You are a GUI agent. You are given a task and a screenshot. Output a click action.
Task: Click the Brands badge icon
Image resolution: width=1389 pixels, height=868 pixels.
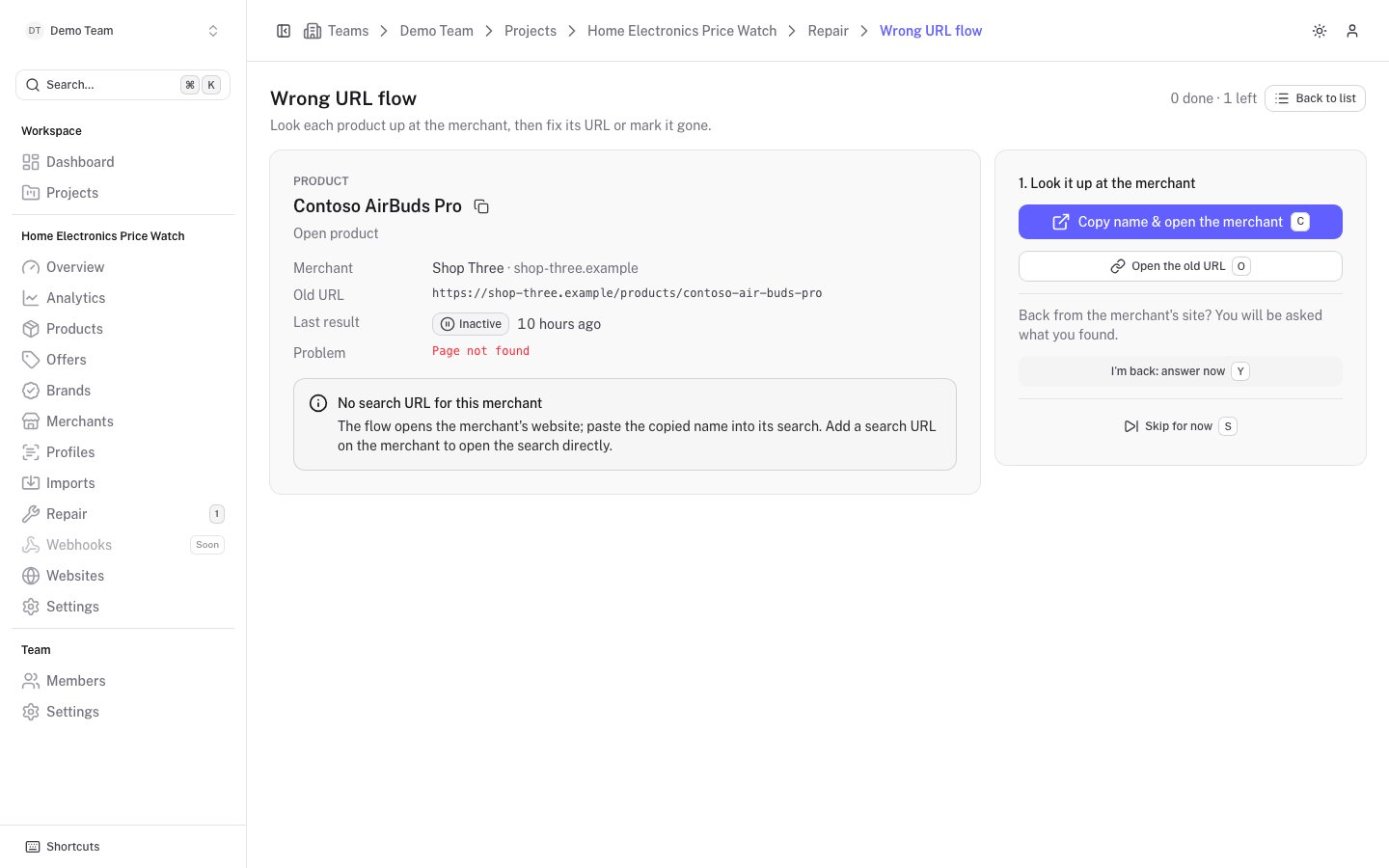(x=31, y=391)
